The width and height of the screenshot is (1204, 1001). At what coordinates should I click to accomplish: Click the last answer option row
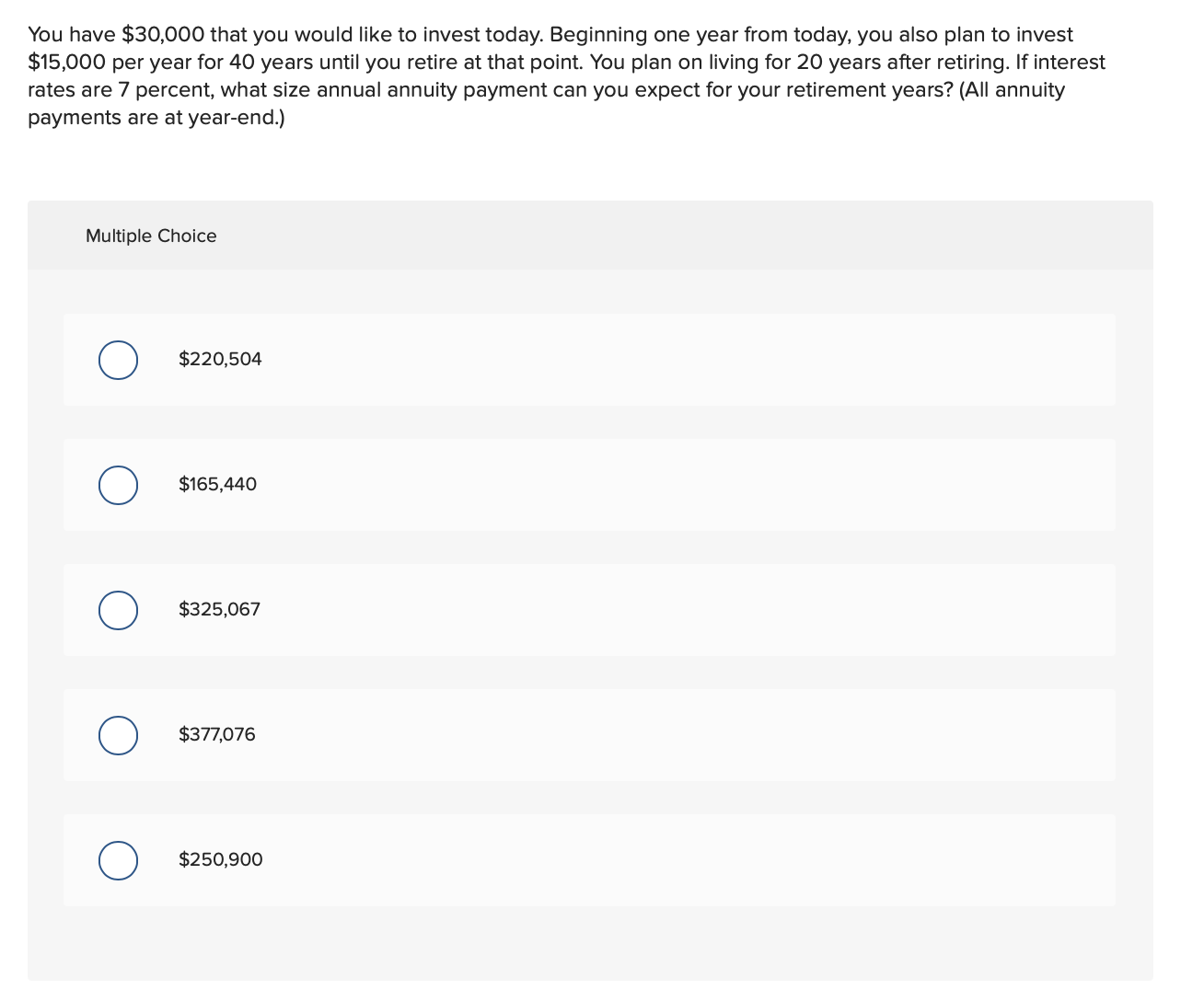(589, 860)
